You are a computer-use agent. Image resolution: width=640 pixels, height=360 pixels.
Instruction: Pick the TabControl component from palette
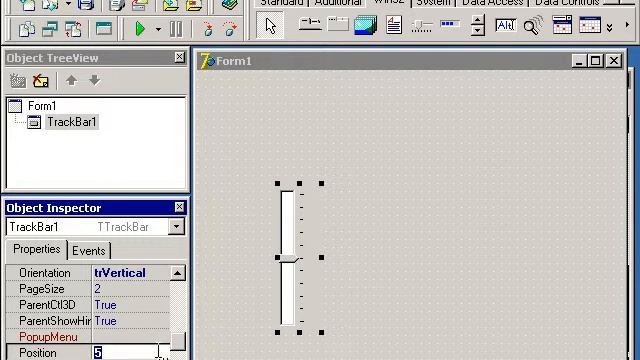310,24
